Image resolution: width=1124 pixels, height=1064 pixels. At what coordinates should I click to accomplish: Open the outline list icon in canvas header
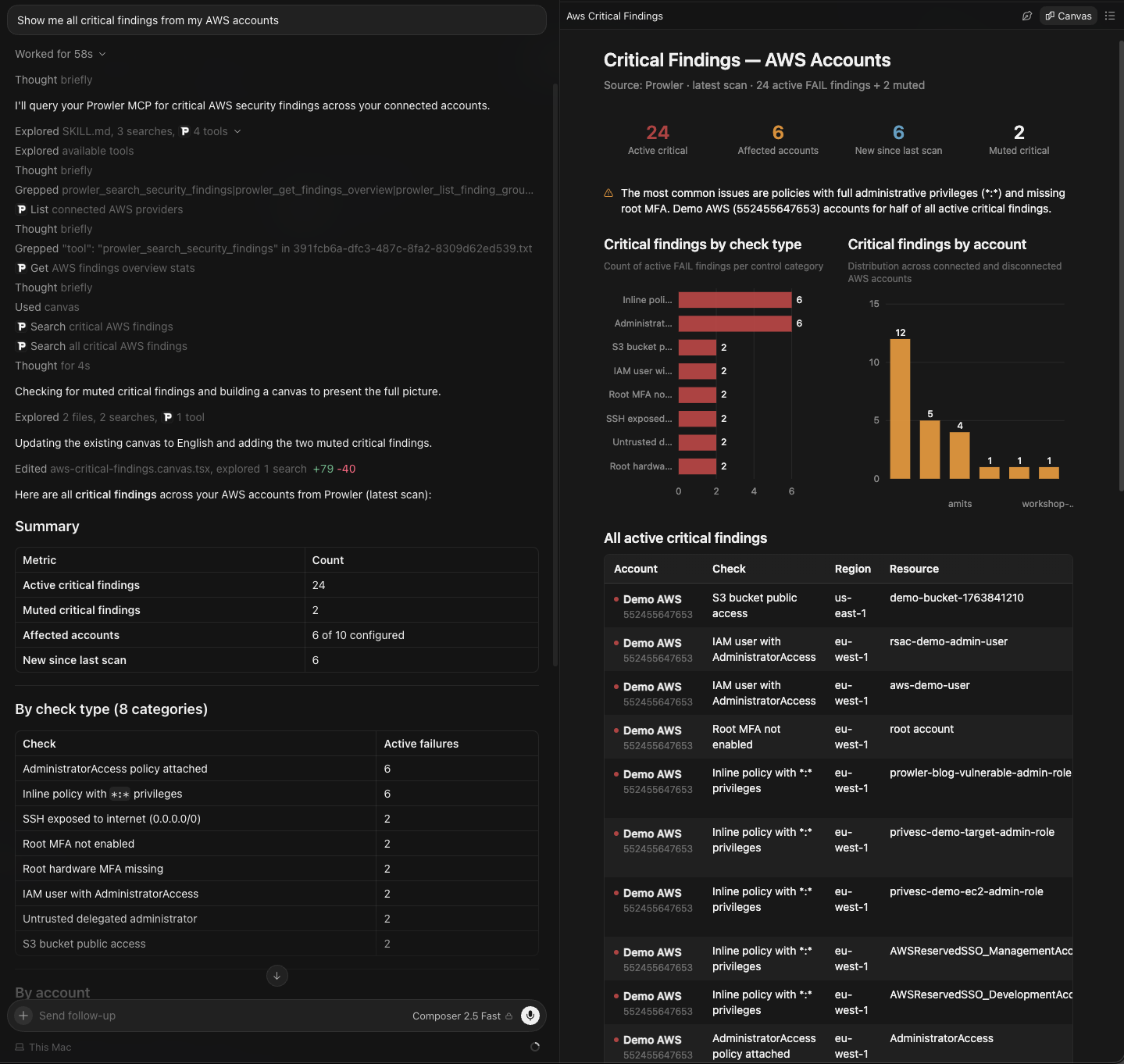1110,16
